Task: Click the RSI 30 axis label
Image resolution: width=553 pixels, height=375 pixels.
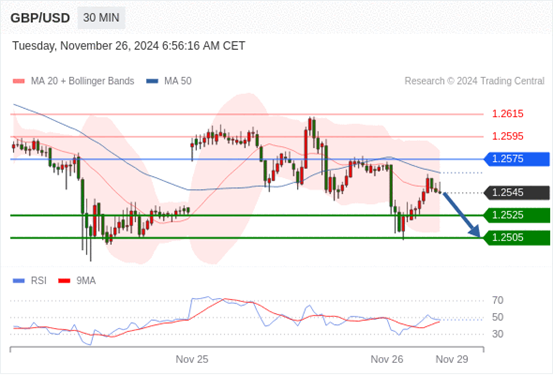Action: (x=498, y=334)
